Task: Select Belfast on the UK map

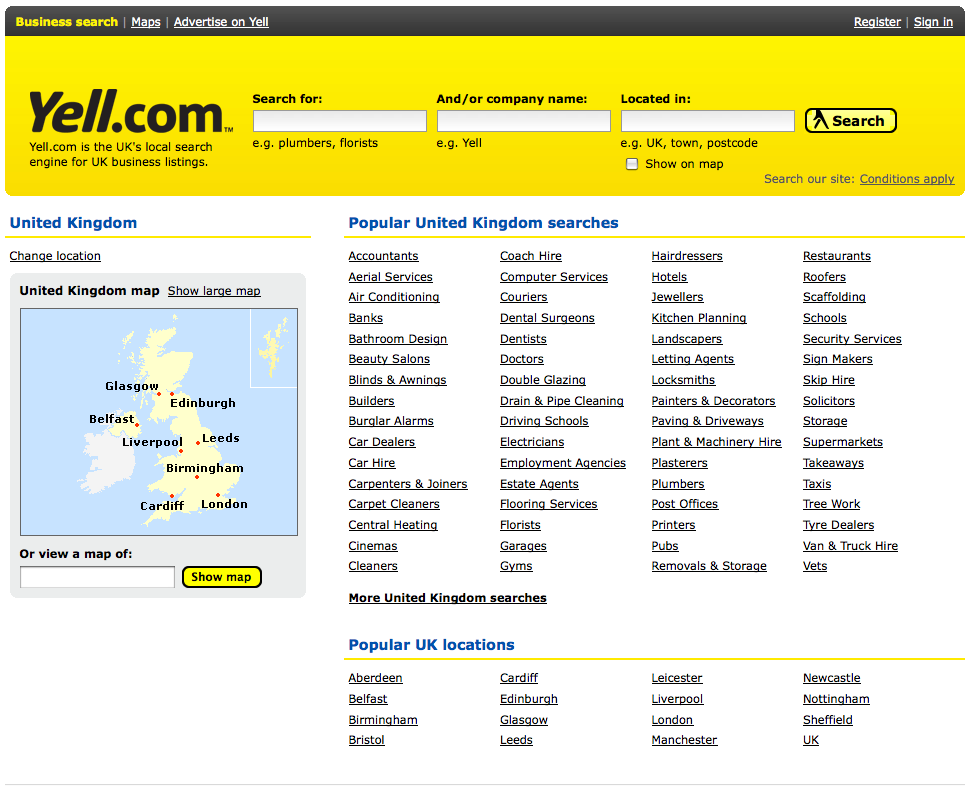Action: pos(111,419)
